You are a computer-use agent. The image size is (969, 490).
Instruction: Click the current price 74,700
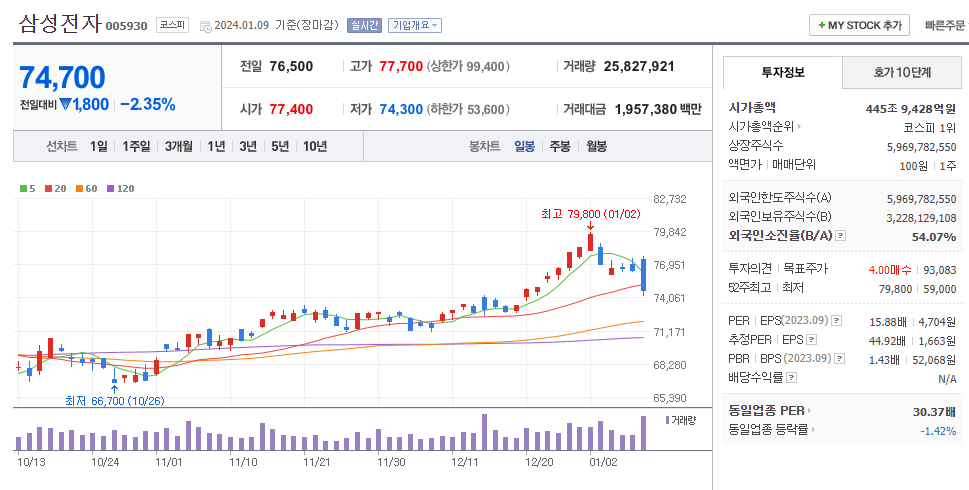[62, 78]
